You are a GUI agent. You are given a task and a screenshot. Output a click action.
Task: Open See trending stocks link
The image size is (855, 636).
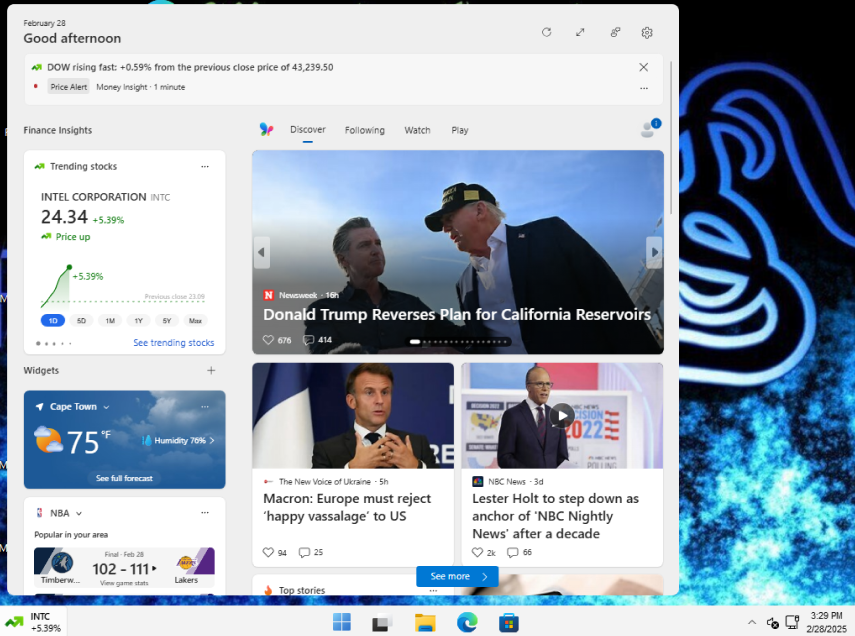pos(173,343)
